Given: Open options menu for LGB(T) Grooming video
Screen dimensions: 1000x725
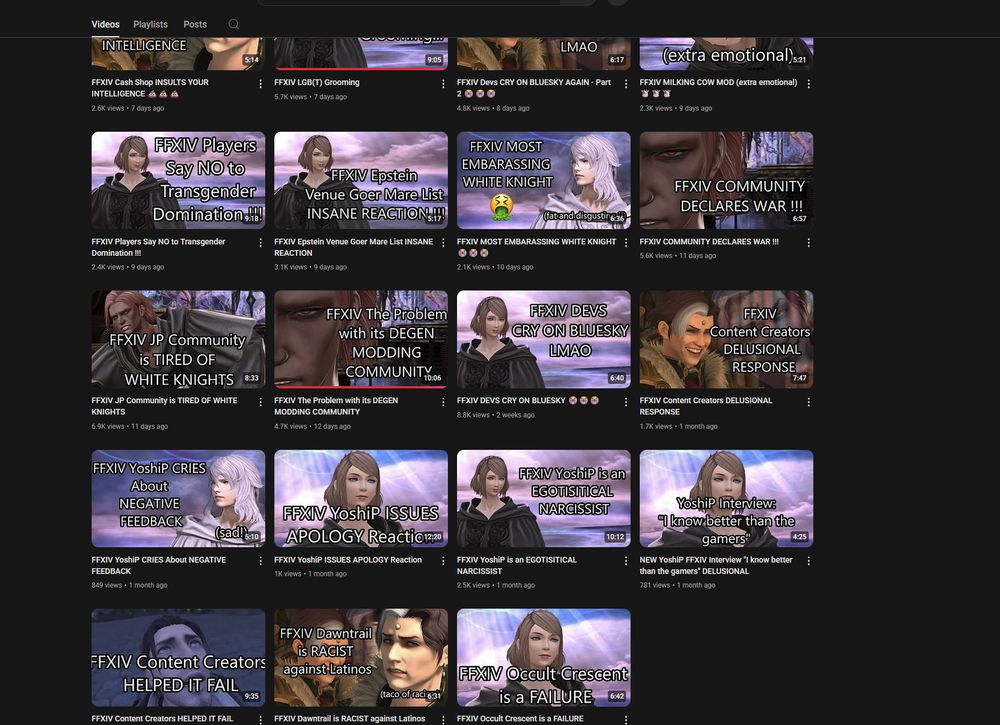Looking at the screenshot, I should point(443,84).
